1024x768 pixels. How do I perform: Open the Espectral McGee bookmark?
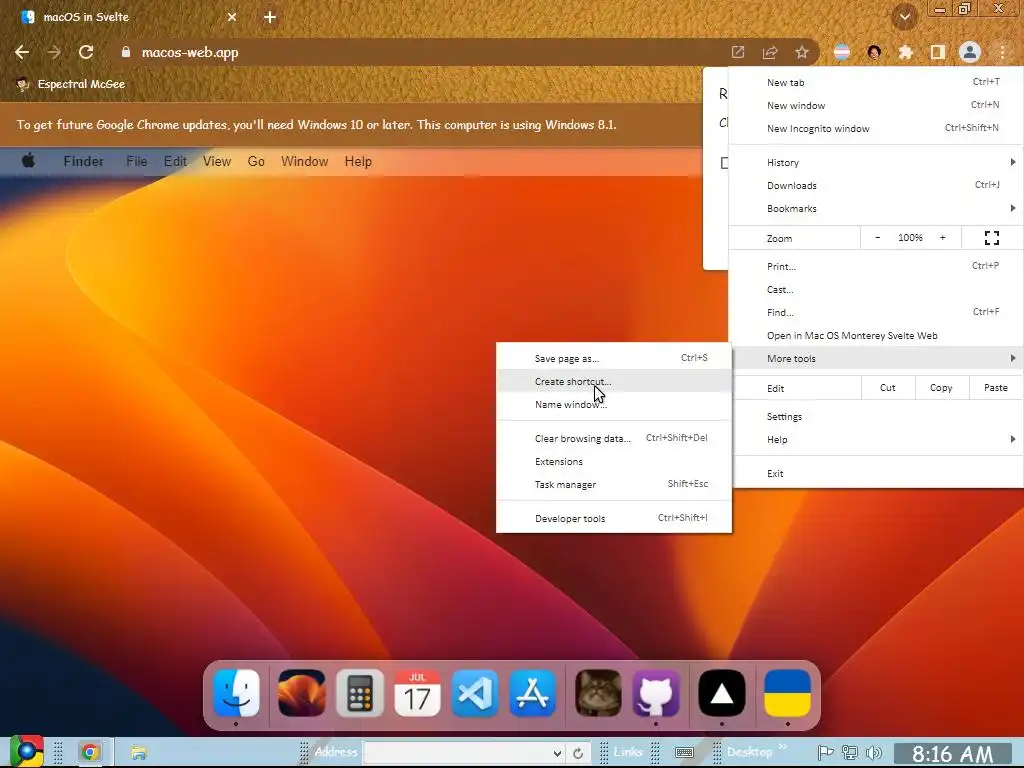point(71,84)
